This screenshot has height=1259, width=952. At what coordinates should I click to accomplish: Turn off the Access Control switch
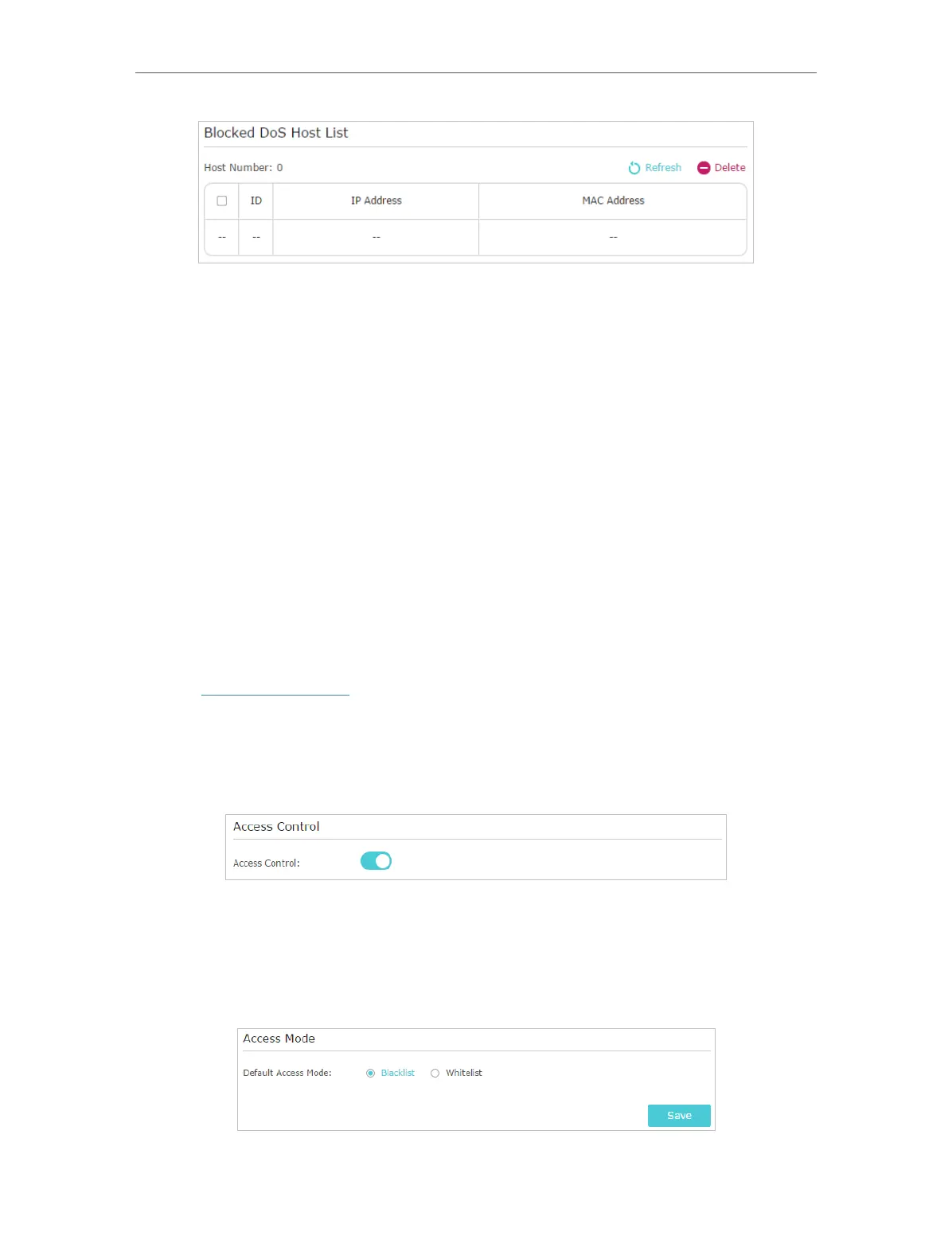[x=376, y=861]
